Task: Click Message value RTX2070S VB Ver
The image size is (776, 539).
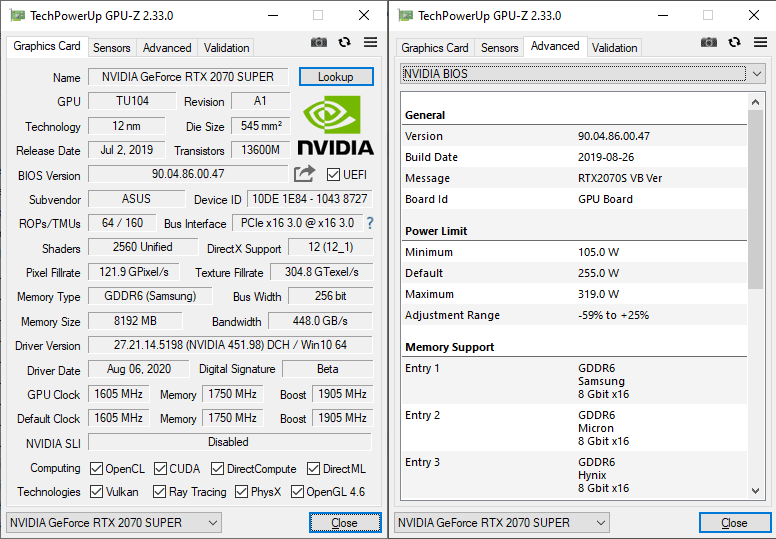Action: coord(620,178)
